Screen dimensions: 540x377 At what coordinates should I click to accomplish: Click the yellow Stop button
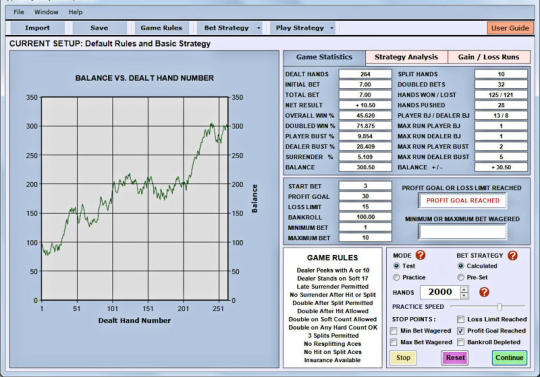click(403, 358)
